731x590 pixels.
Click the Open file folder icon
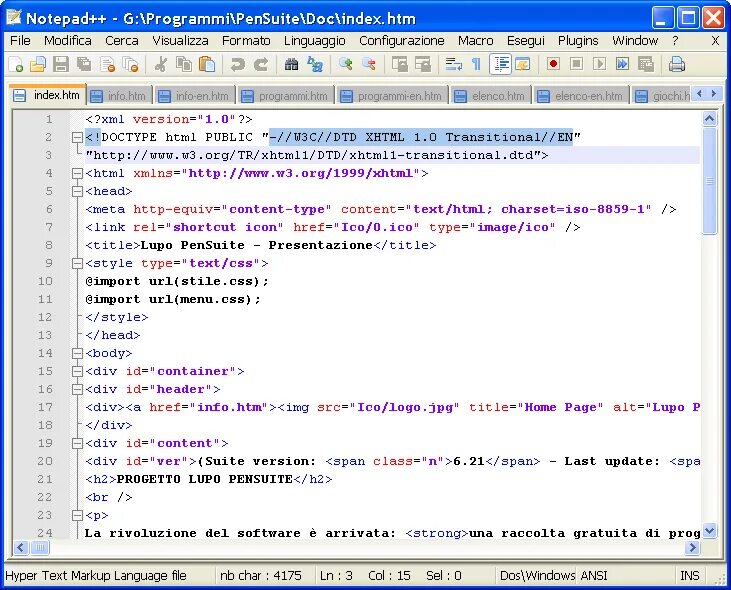tap(38, 64)
